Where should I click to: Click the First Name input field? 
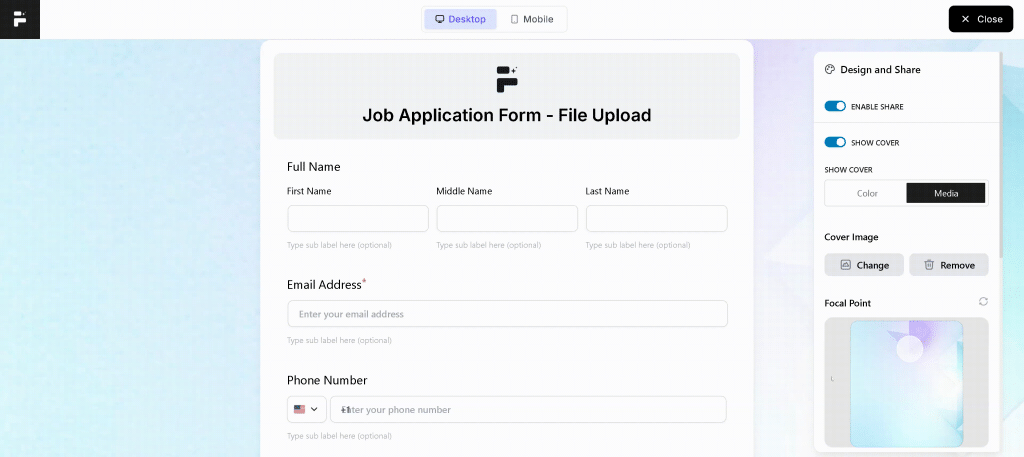pos(358,219)
